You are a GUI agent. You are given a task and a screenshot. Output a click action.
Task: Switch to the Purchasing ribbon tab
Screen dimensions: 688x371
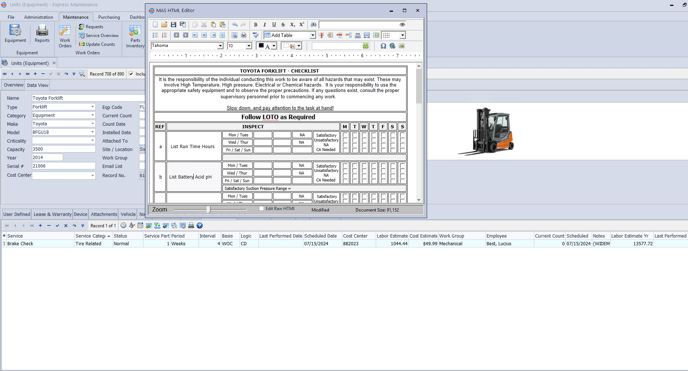pos(109,17)
